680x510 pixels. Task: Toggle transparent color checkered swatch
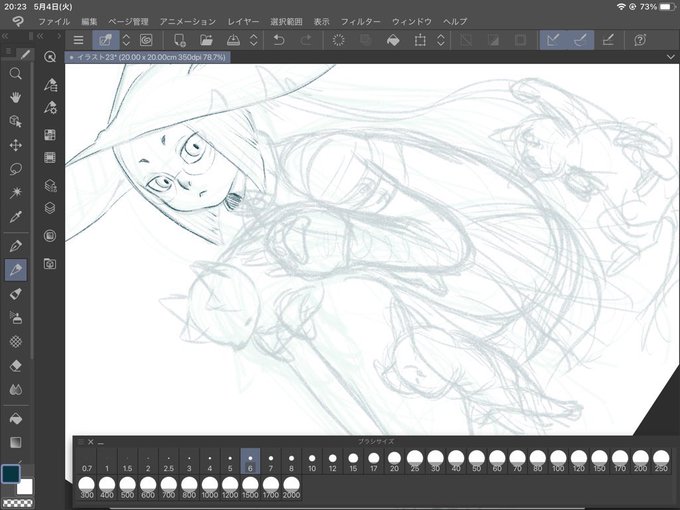17,503
